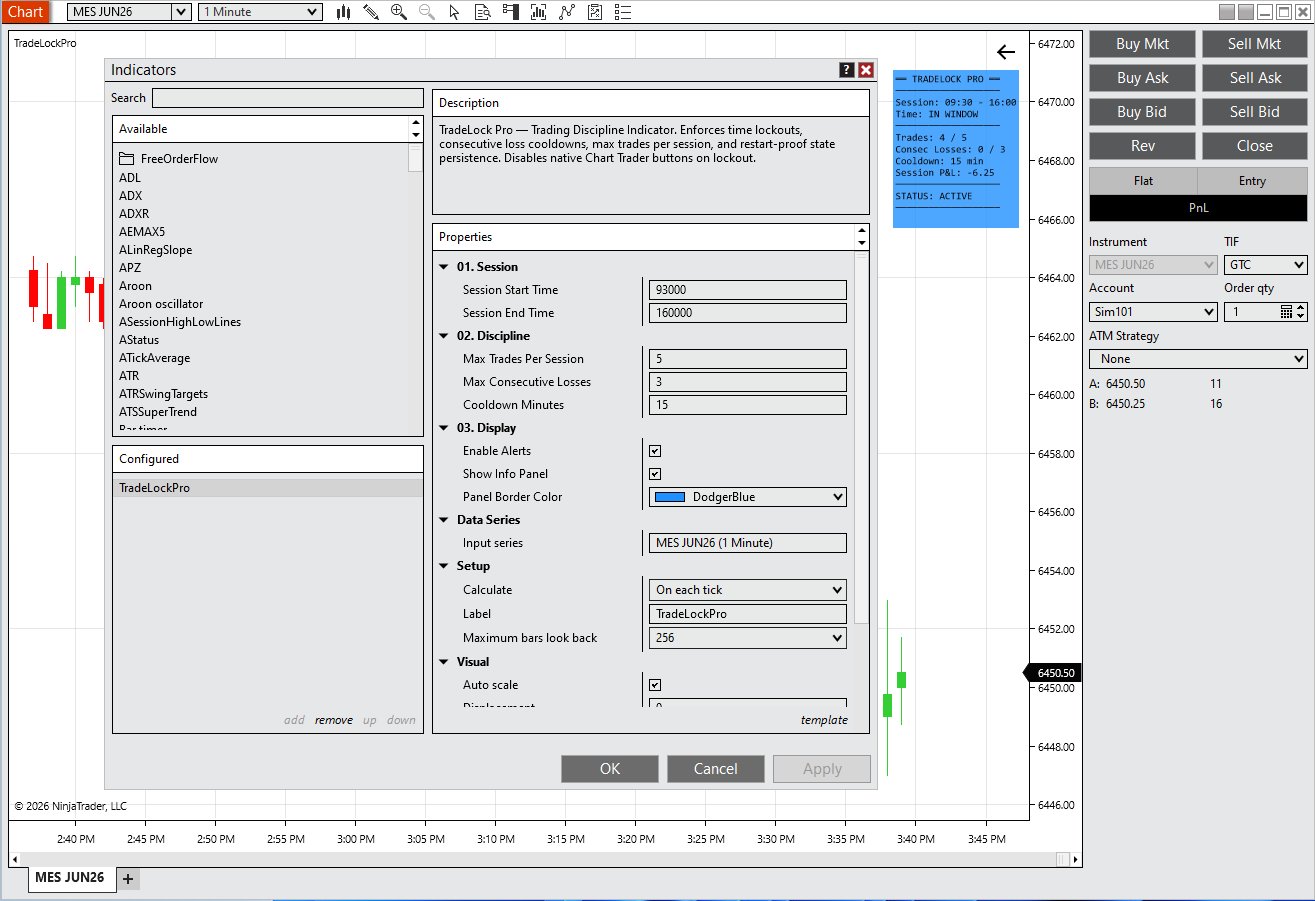Open the Data Series settings icon
The image size is (1315, 901).
[538, 12]
